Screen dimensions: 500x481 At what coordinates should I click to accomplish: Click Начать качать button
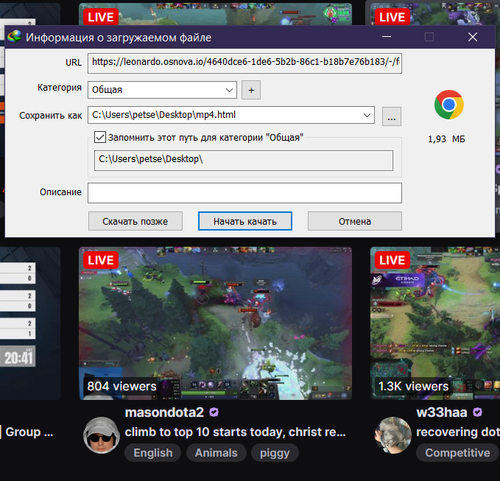245,221
